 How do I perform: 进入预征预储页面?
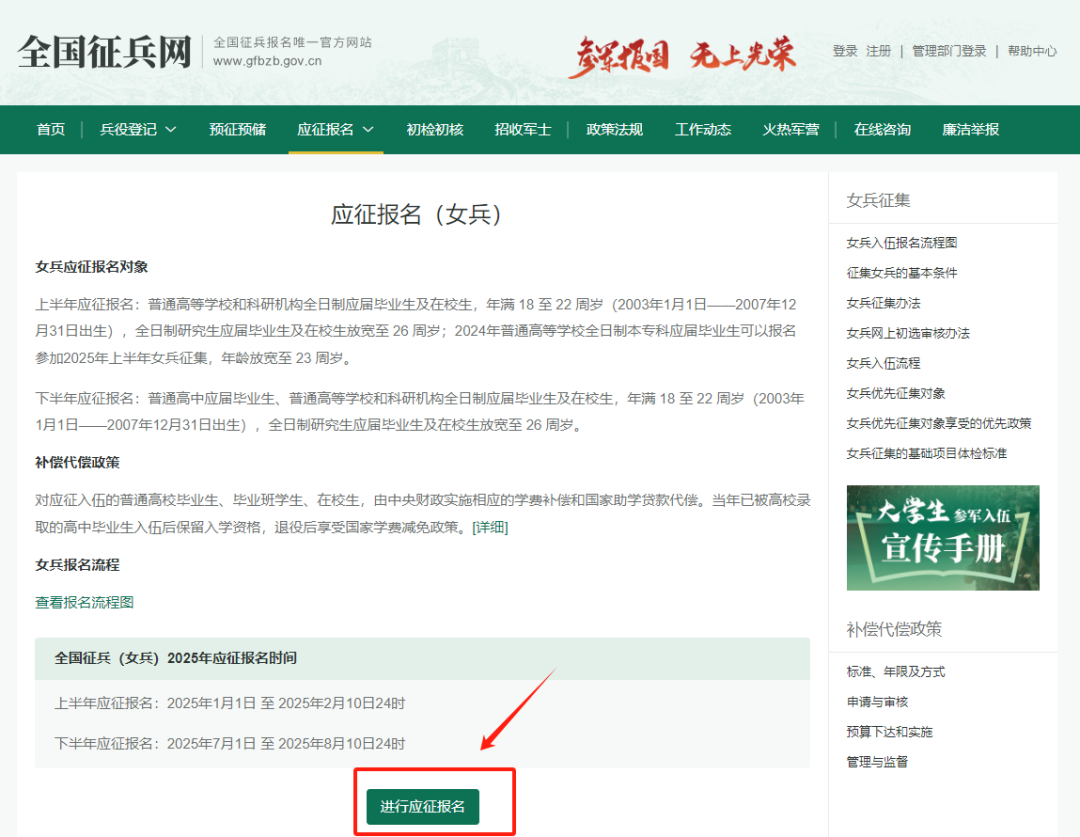237,129
